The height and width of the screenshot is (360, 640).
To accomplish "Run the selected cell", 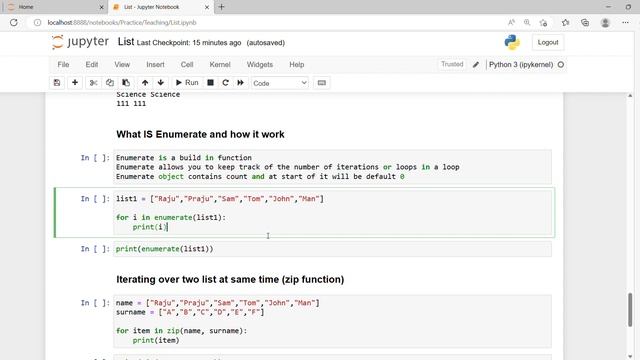I will point(187,83).
